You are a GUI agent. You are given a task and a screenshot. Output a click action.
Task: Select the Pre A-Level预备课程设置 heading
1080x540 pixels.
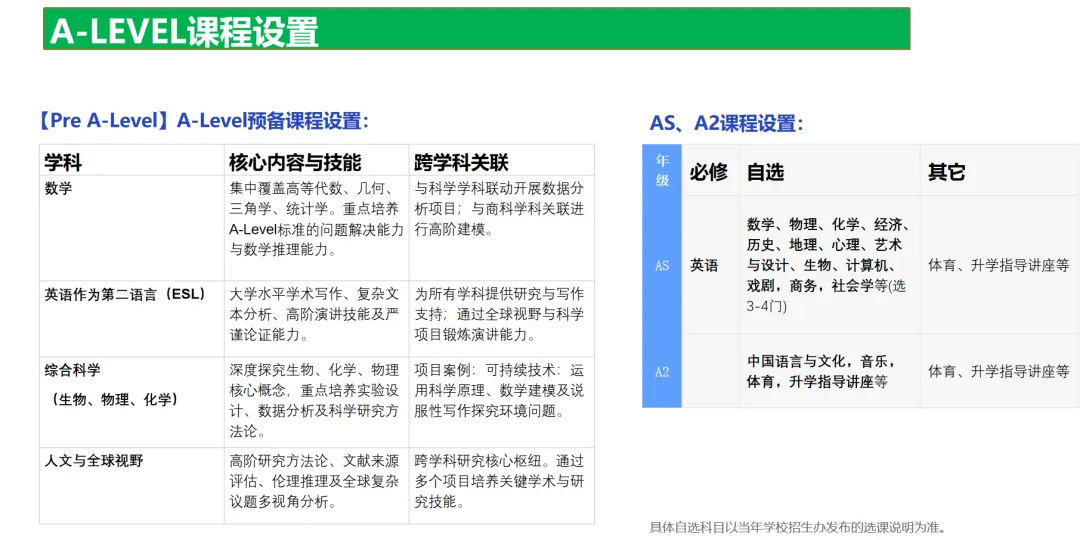click(203, 121)
